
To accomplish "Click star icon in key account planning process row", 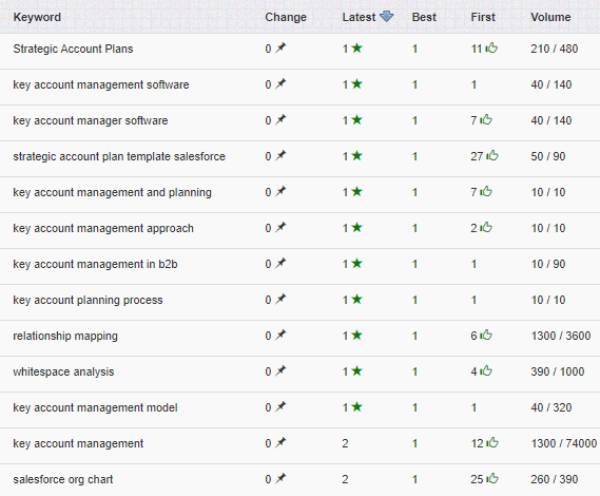I will (x=357, y=299).
